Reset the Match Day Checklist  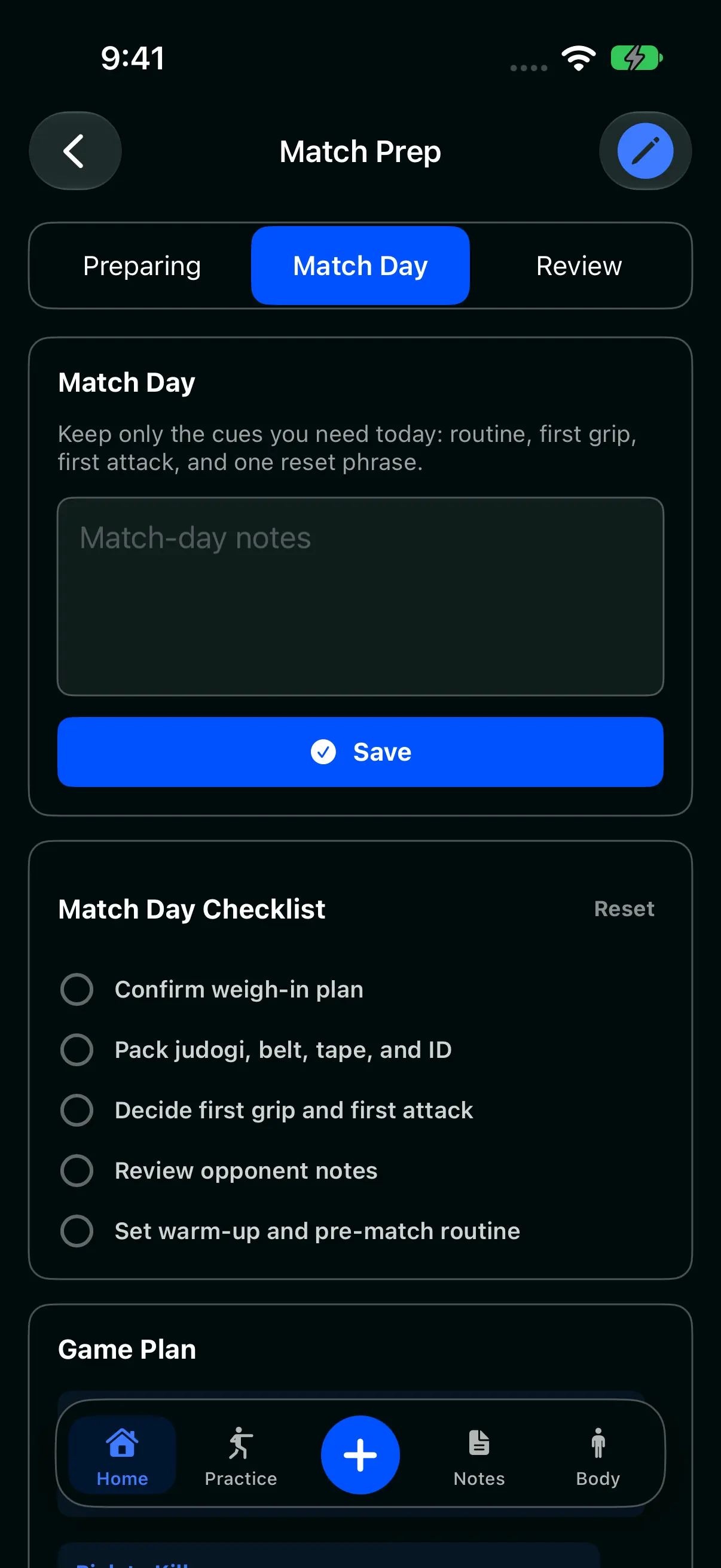[x=624, y=908]
